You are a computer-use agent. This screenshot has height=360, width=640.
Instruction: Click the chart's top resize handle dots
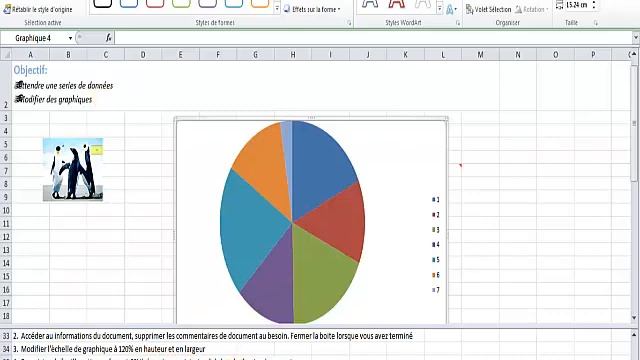(311, 118)
